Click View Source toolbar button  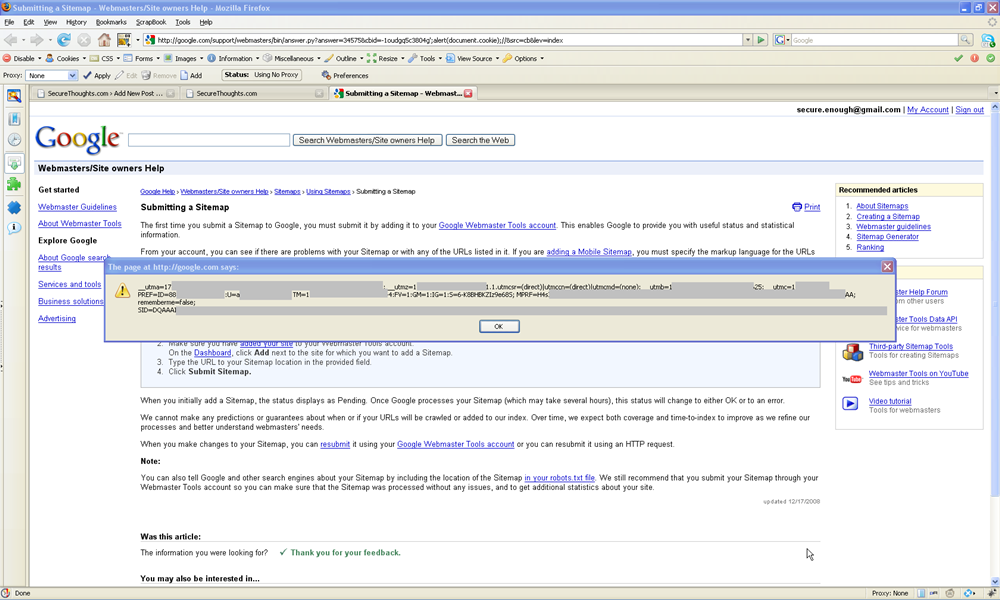coord(472,58)
